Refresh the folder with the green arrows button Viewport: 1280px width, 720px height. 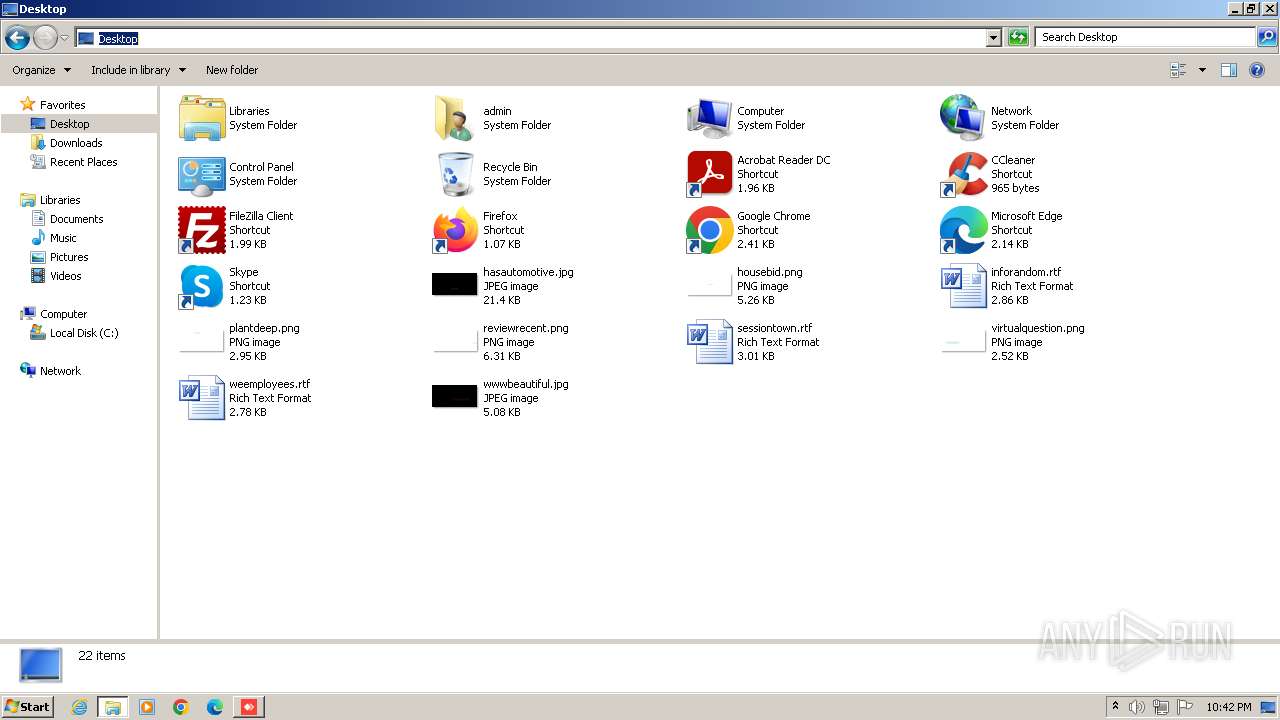[1018, 37]
